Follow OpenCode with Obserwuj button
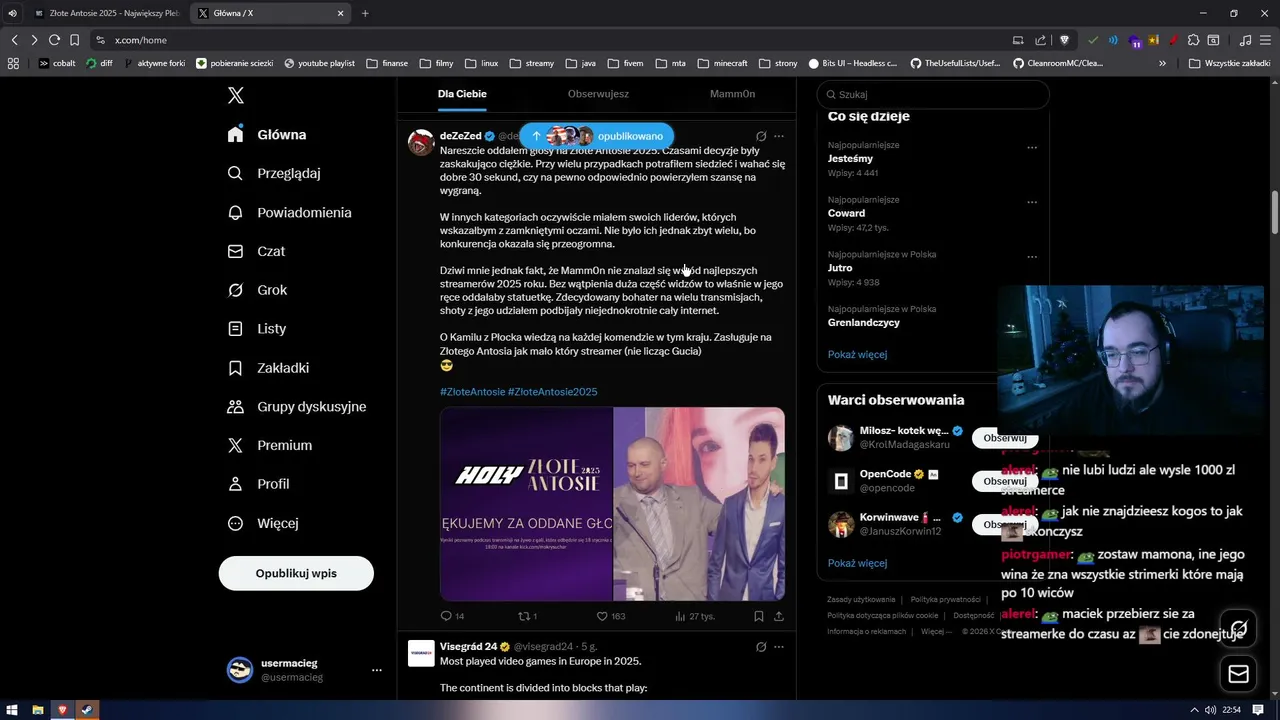Image resolution: width=1280 pixels, height=720 pixels. 1005,481
